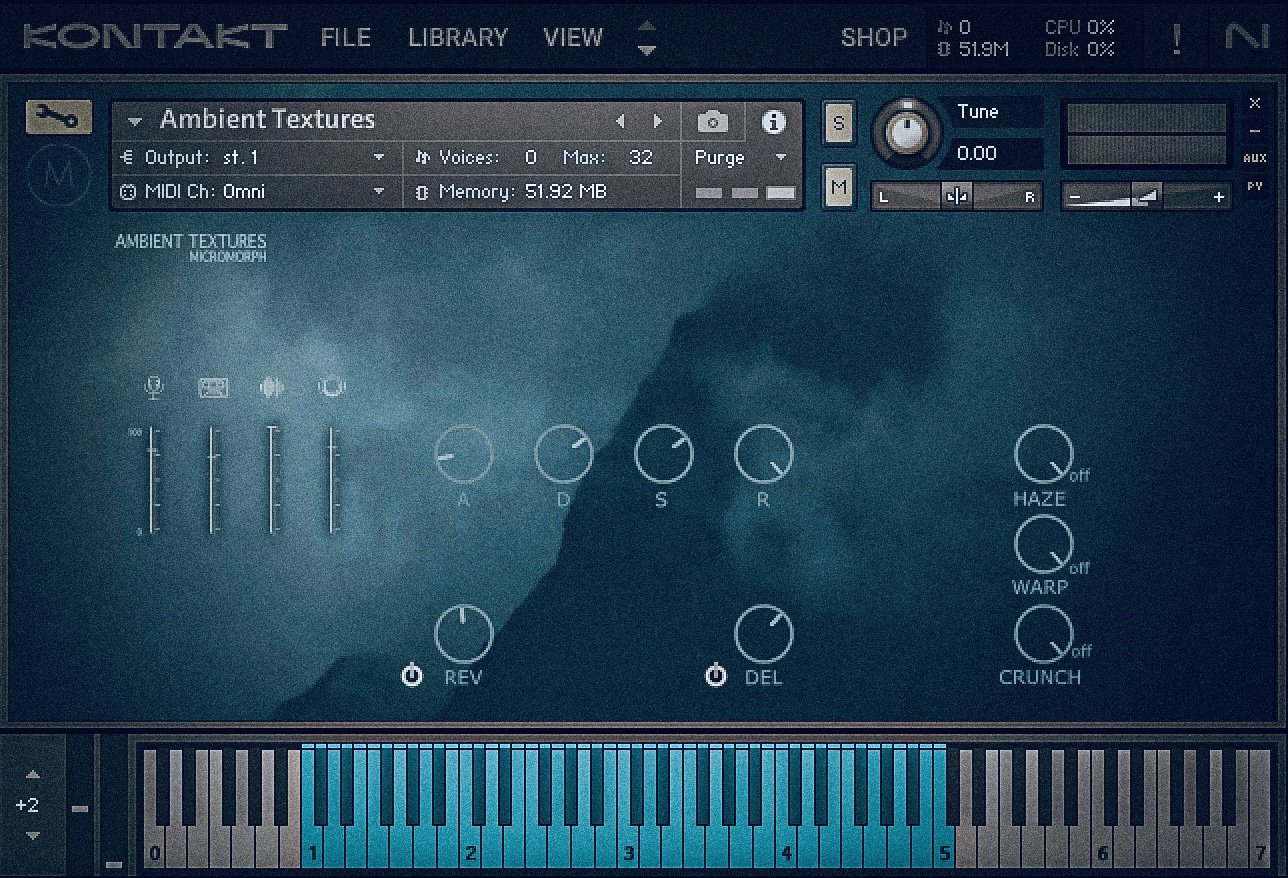Click the tape layer volume fader
This screenshot has height=878, width=1288.
pos(212,479)
